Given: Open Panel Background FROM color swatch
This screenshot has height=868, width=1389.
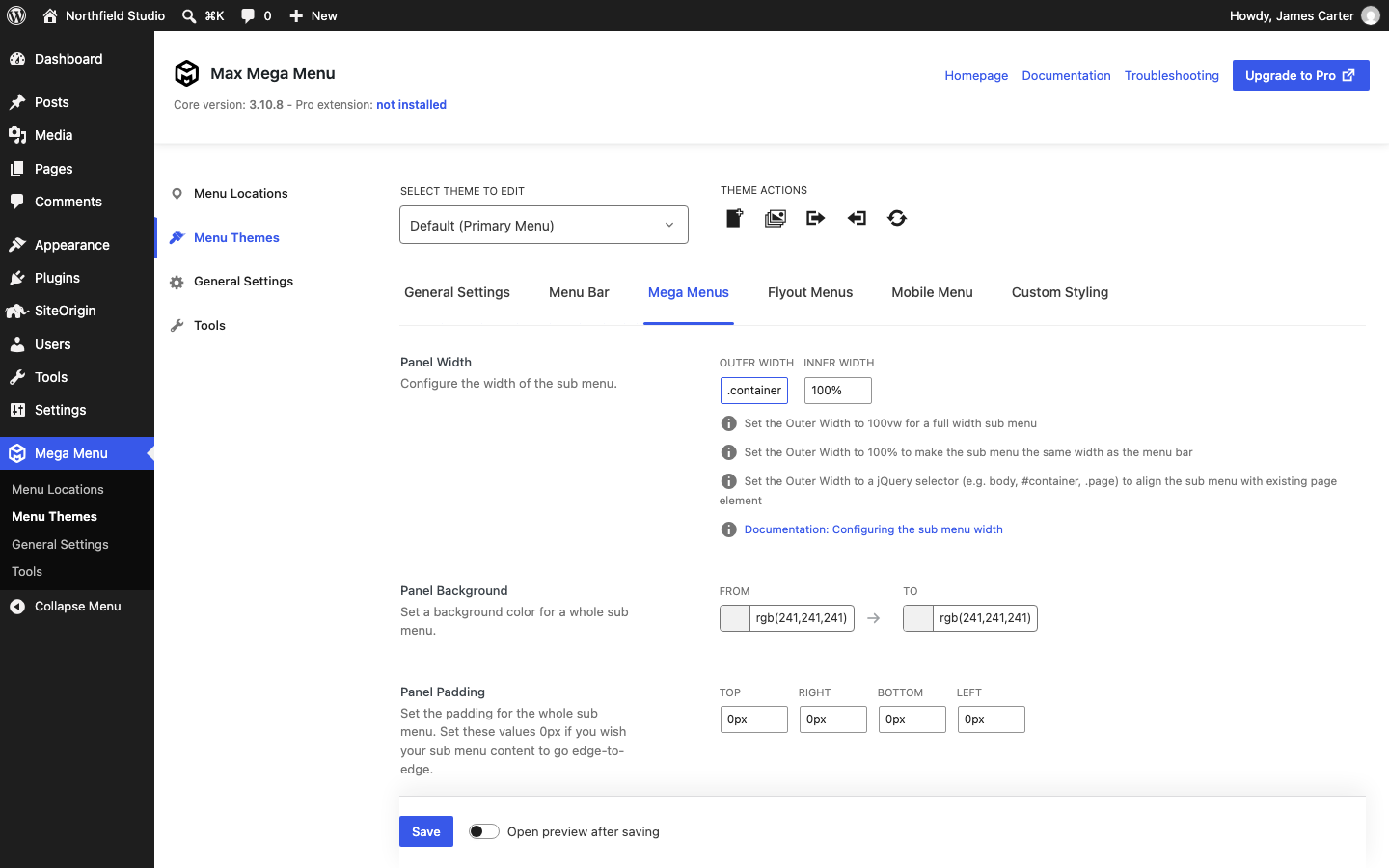Looking at the screenshot, I should point(735,618).
